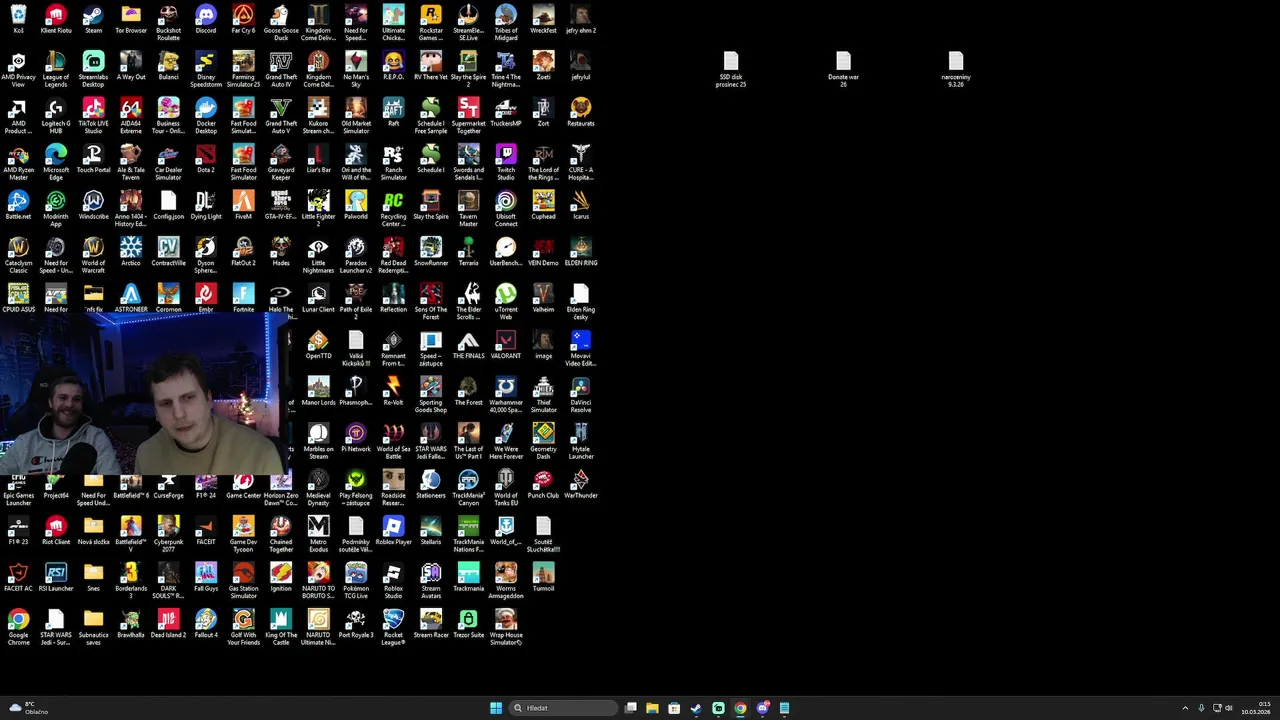Open the TikTok LIVE Studio shortcut
The width and height of the screenshot is (1280, 720).
(93, 116)
